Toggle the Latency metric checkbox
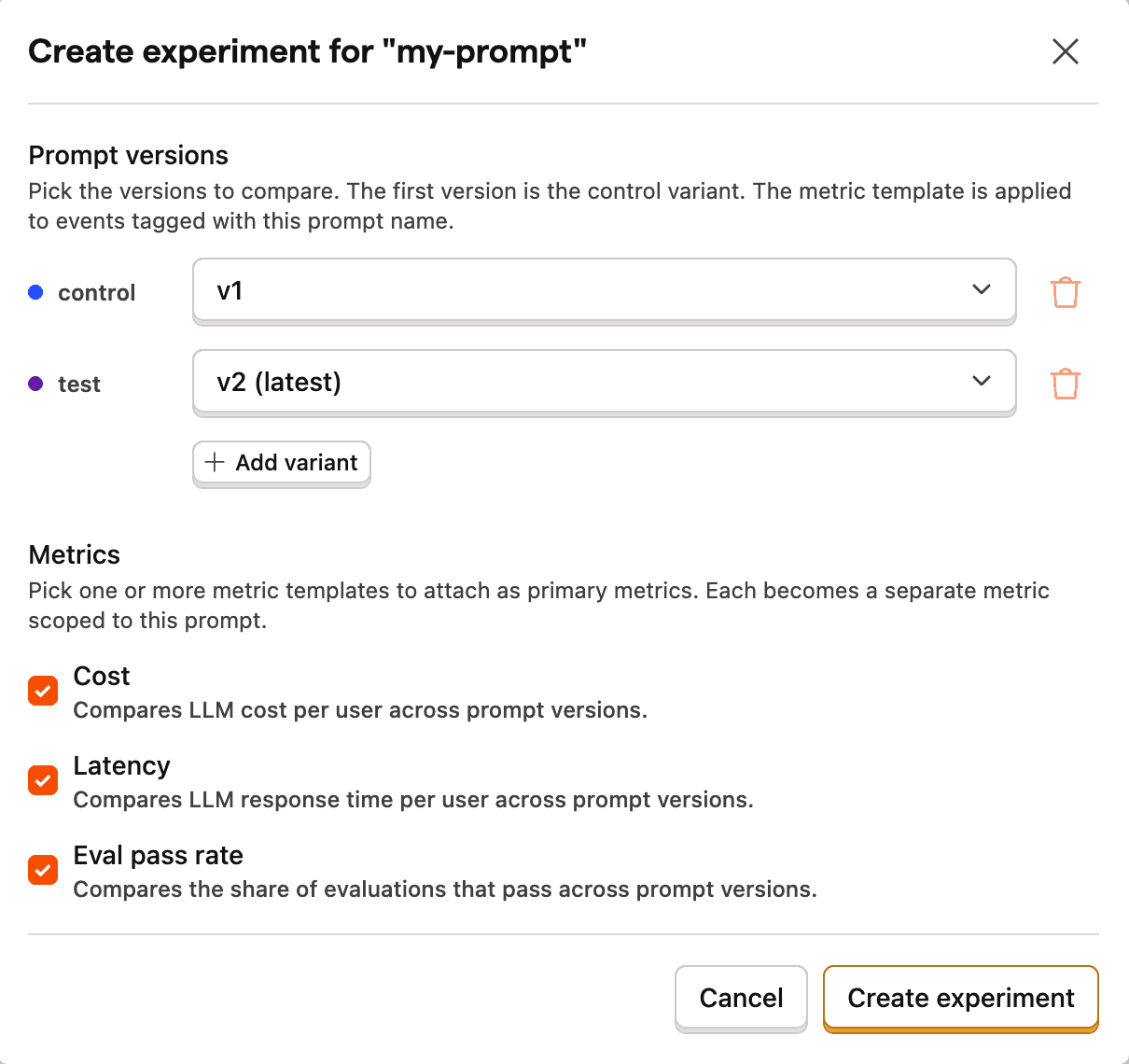1129x1064 pixels. 43,780
